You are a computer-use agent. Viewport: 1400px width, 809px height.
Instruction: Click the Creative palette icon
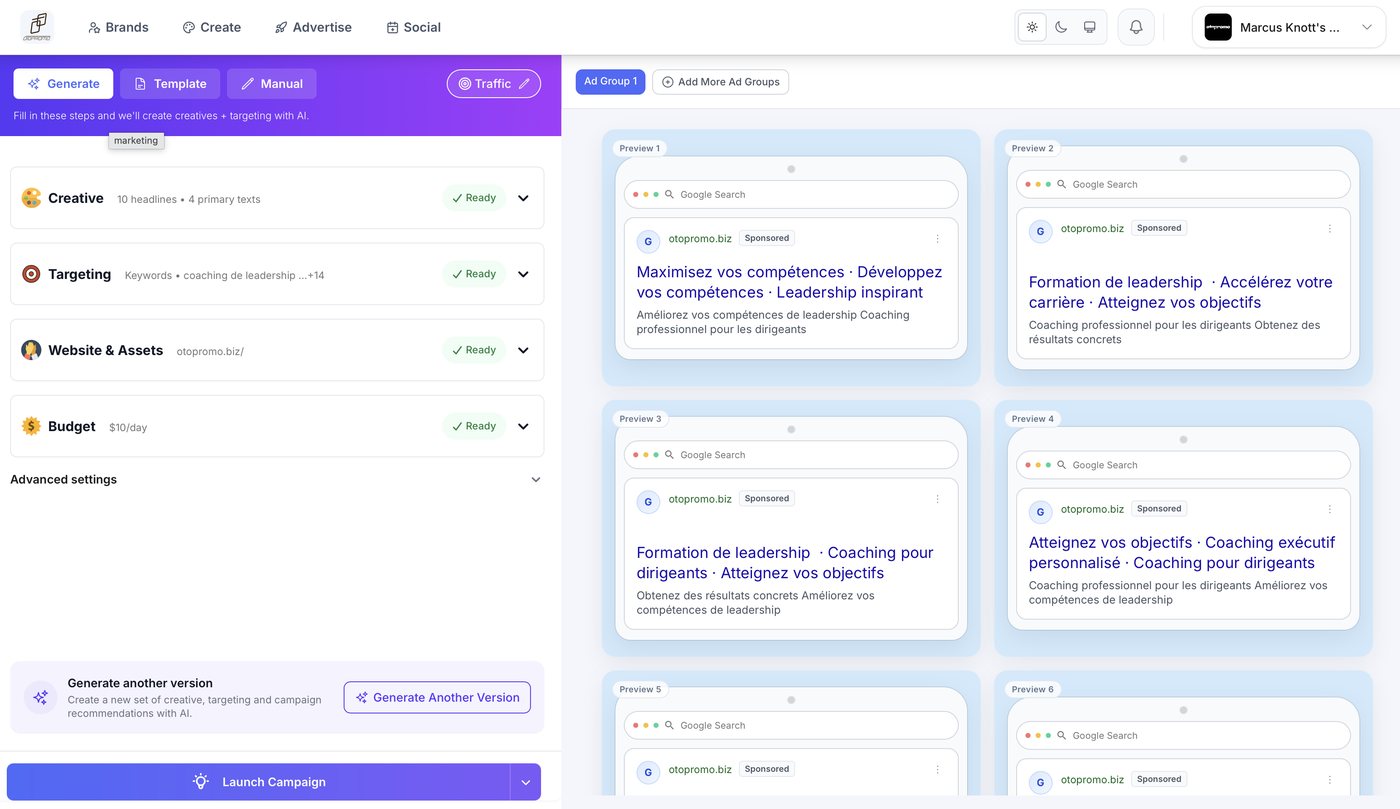click(31, 198)
